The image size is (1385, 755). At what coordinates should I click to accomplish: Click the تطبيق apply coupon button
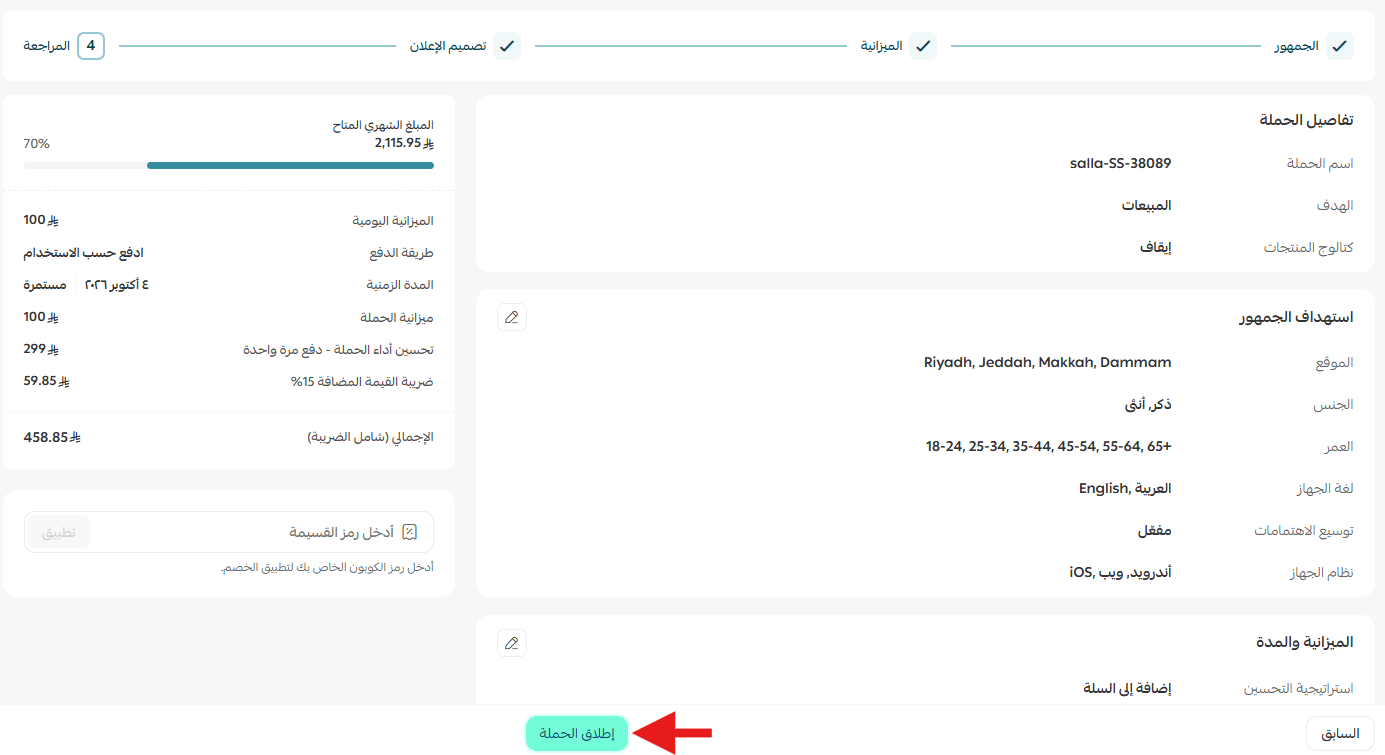click(x=59, y=532)
